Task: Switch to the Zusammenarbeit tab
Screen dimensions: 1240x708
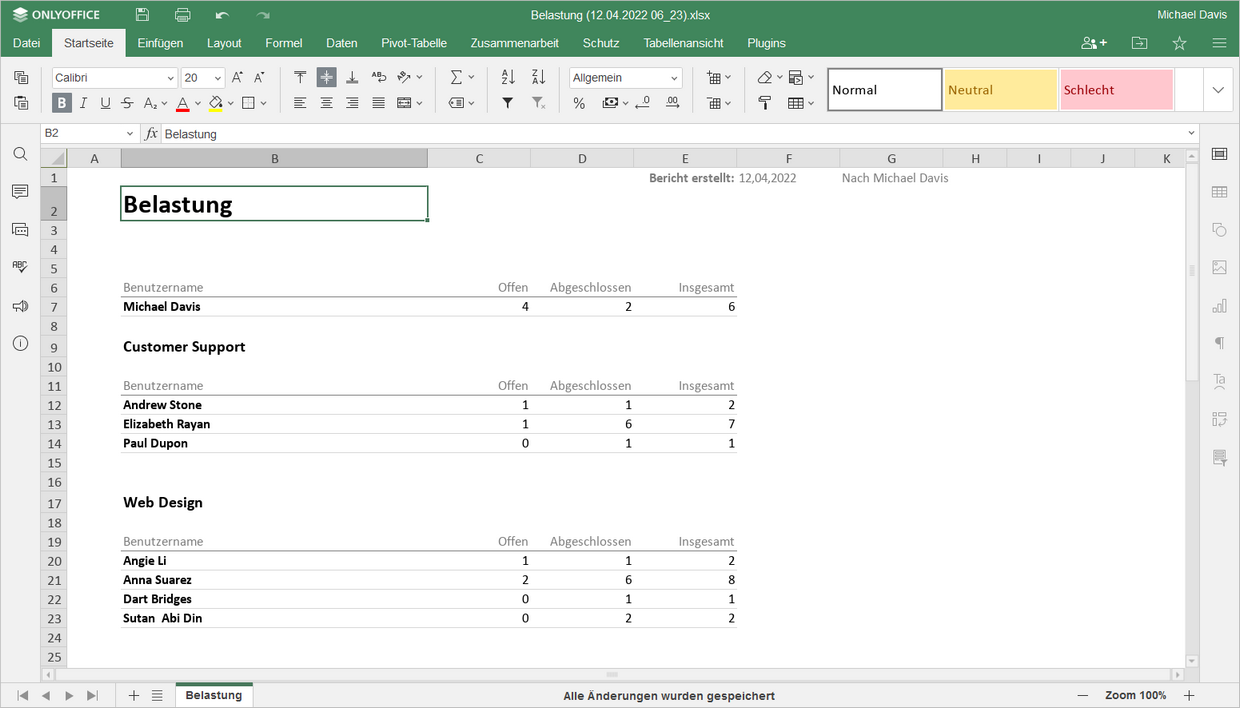Action: coord(515,43)
